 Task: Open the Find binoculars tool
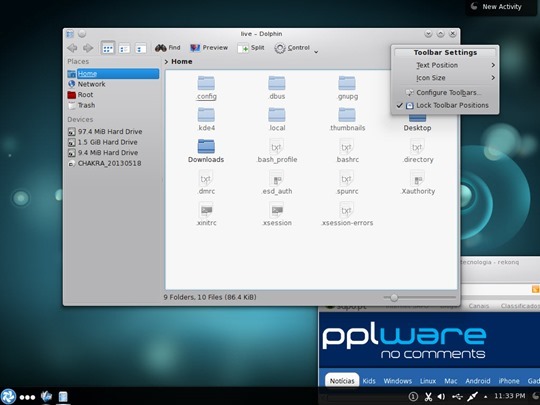click(167, 48)
